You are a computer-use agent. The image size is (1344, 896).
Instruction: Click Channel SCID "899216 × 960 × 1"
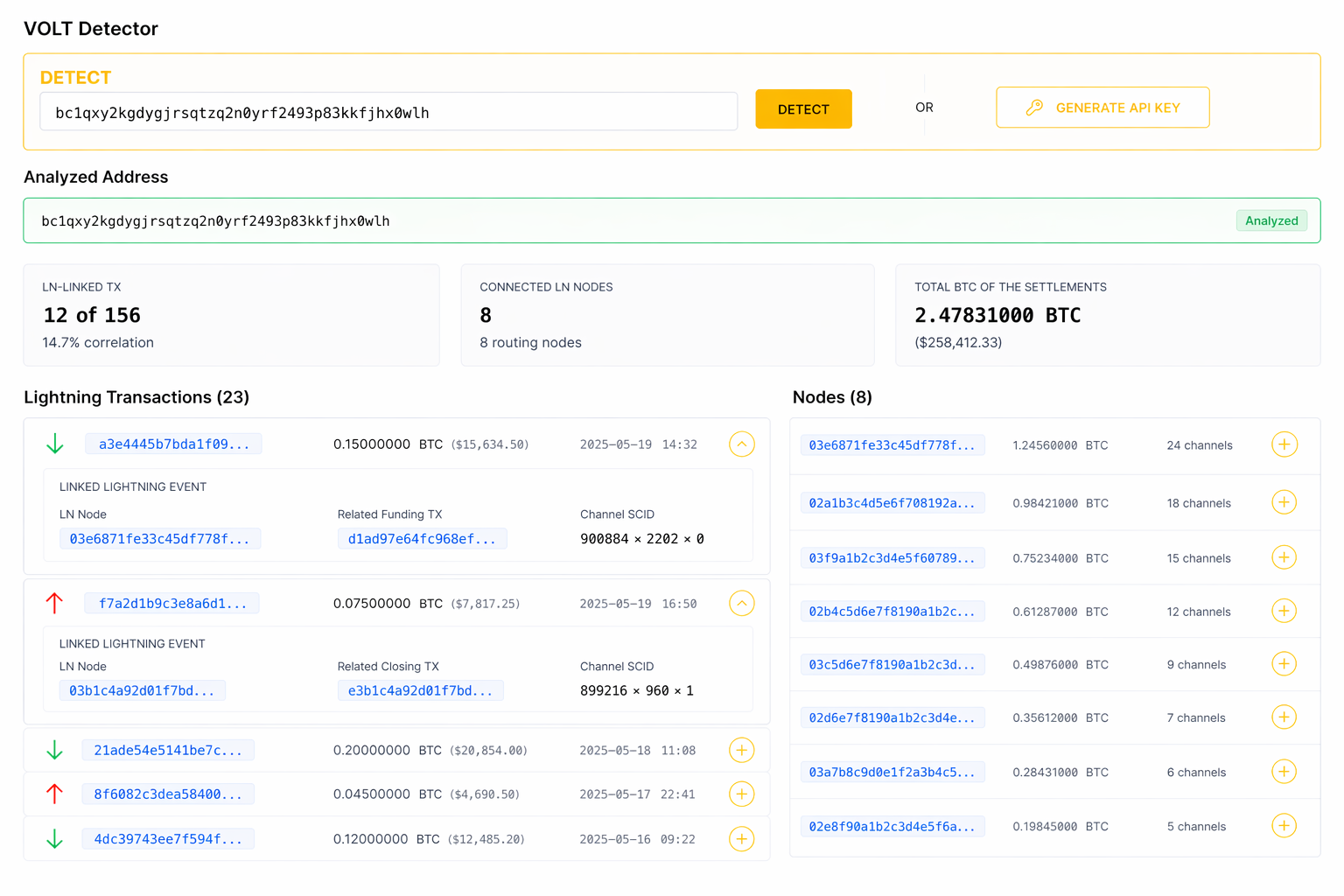tap(637, 691)
